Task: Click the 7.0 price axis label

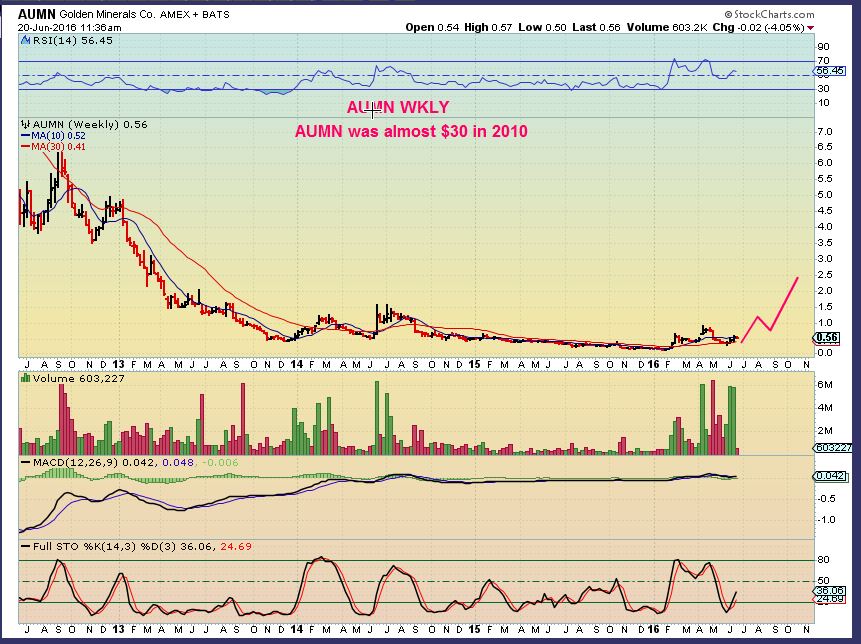Action: [825, 132]
